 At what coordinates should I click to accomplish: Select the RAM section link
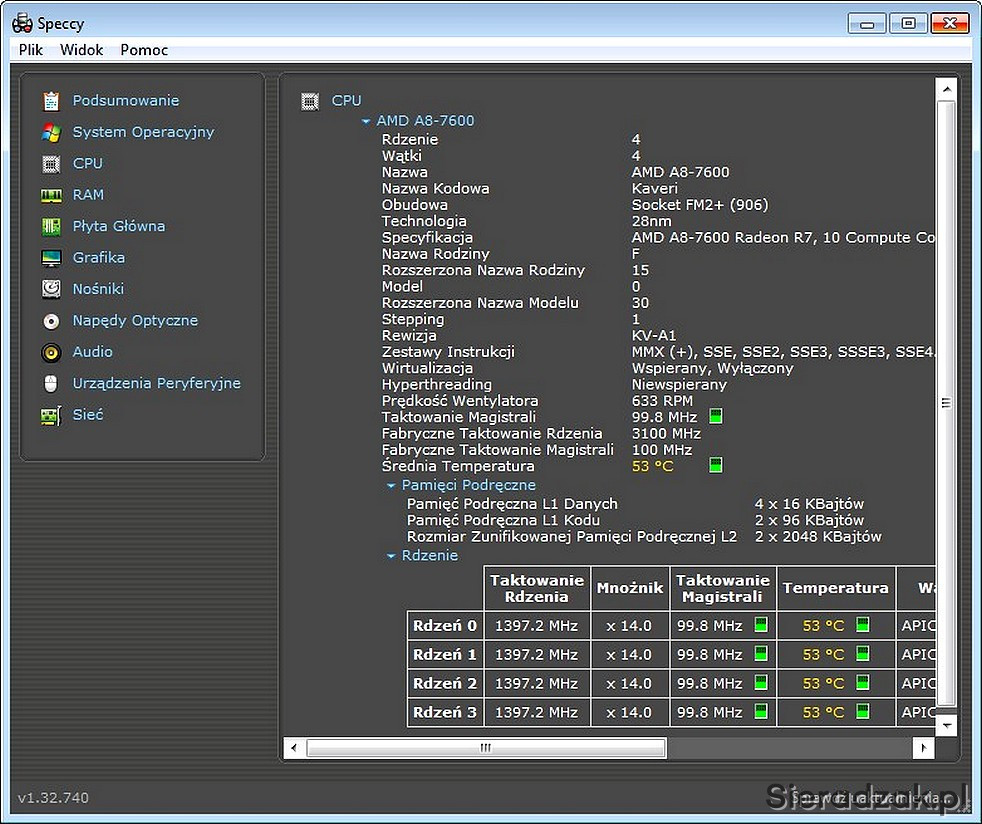coord(88,195)
